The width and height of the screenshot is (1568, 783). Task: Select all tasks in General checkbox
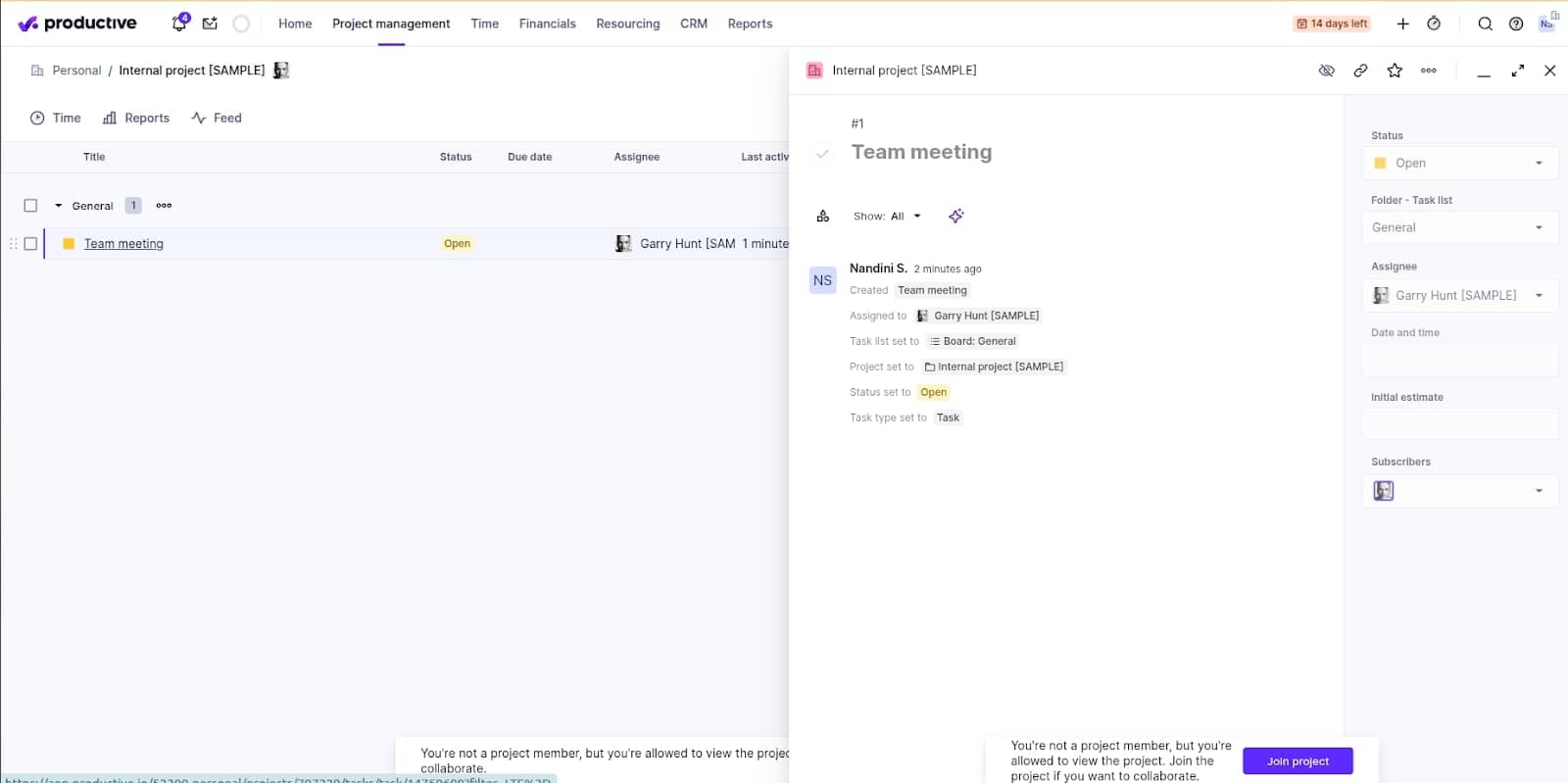coord(30,206)
